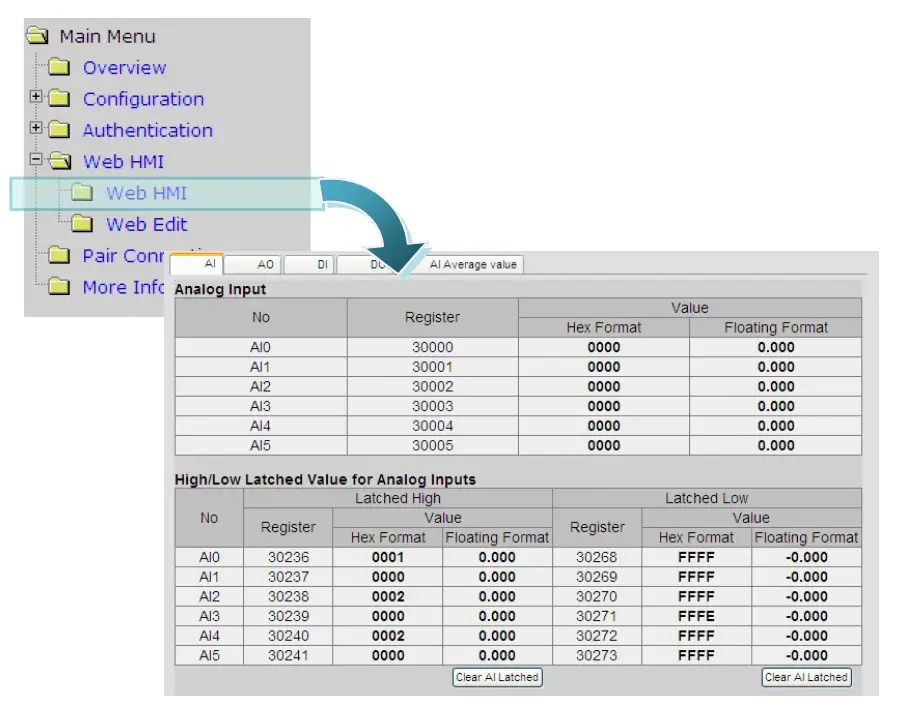This screenshot has width=916, height=711.
Task: Click the Analog Input Floating Format header
Action: 776,328
